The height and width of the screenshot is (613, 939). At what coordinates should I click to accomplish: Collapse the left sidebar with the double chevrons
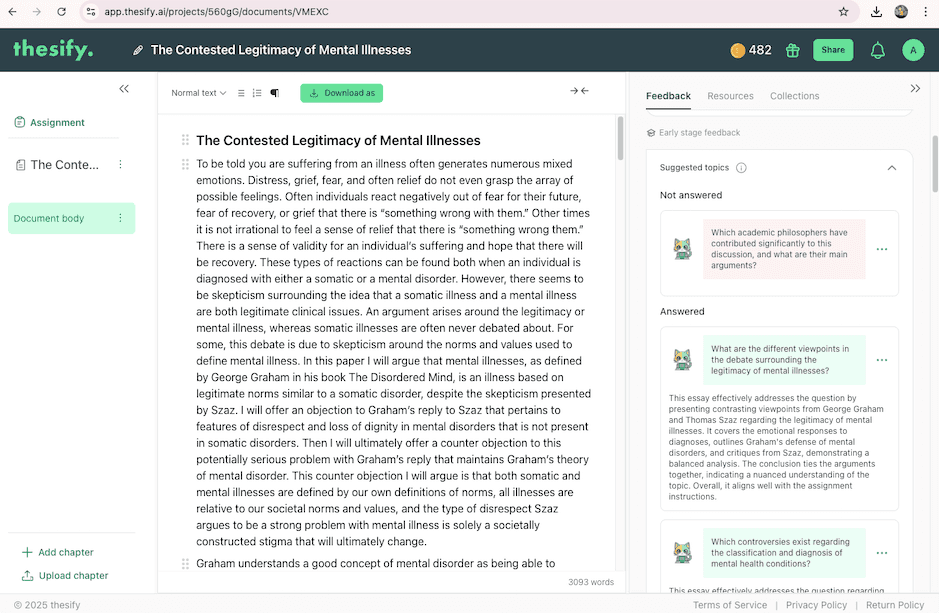124,88
